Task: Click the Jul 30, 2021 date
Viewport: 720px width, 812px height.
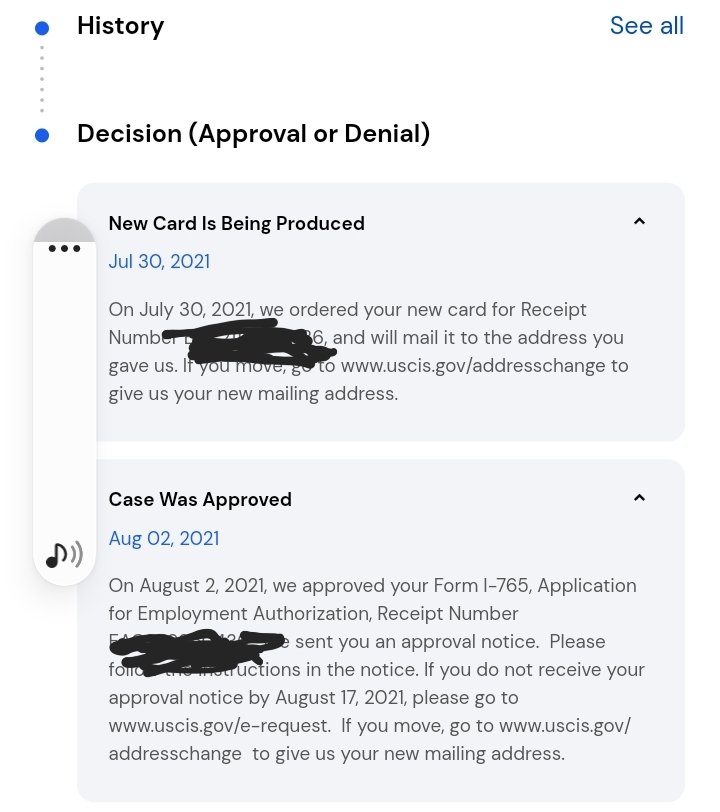Action: point(159,262)
